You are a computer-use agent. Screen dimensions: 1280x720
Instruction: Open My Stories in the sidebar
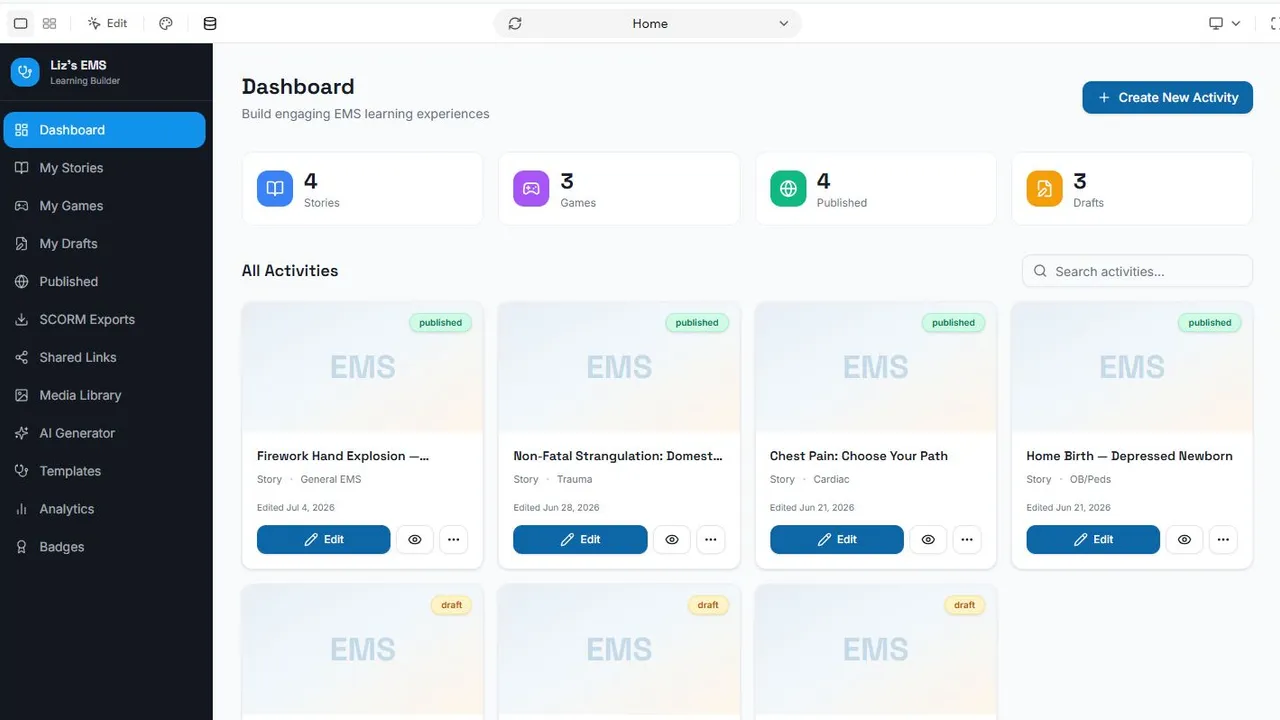(105, 168)
